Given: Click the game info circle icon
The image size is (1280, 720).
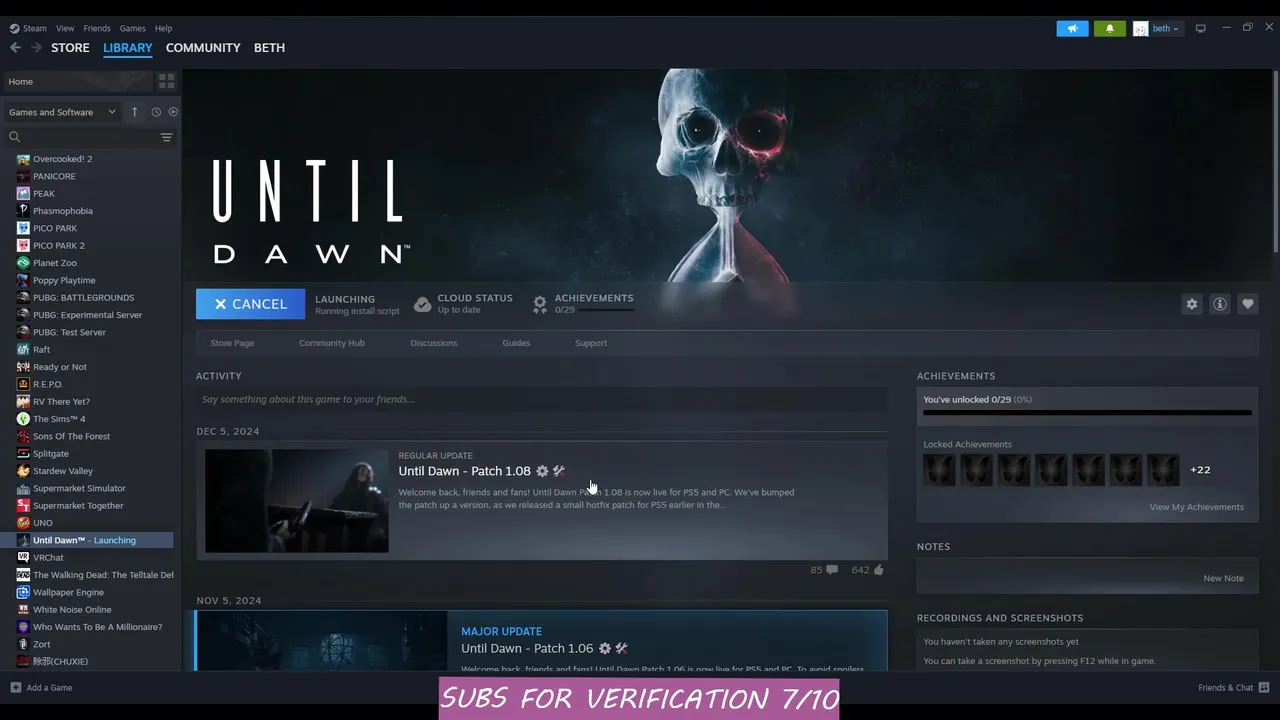Looking at the screenshot, I should click(x=1220, y=304).
